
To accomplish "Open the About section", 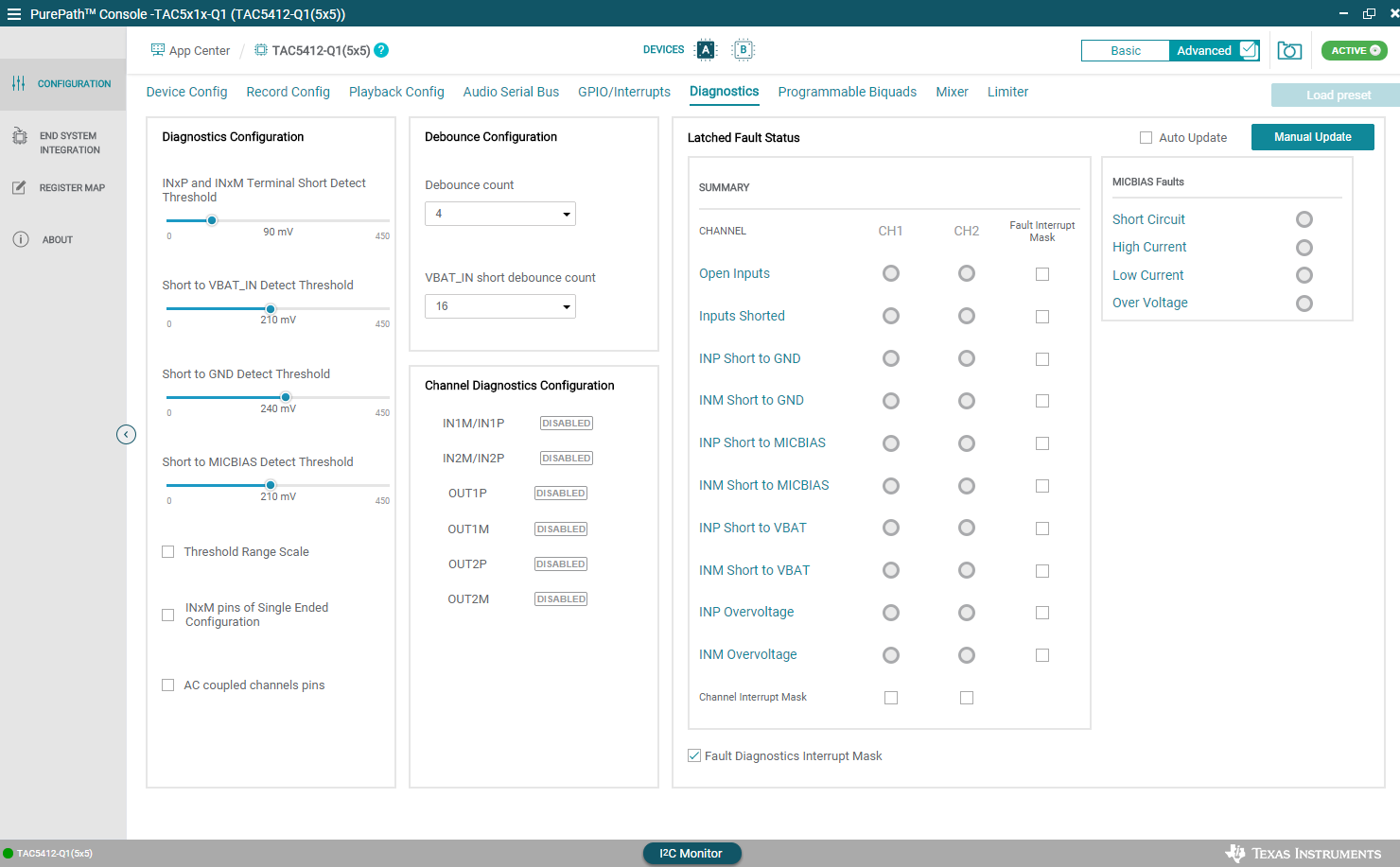I will coord(57,240).
